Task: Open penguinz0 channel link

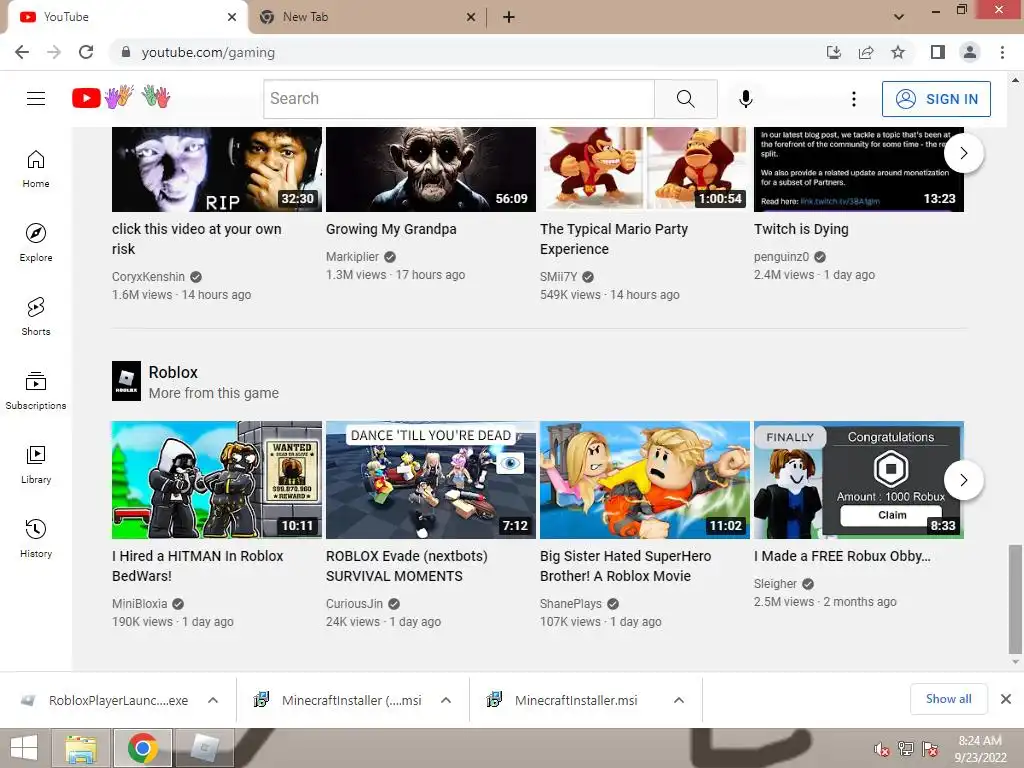Action: (781, 257)
